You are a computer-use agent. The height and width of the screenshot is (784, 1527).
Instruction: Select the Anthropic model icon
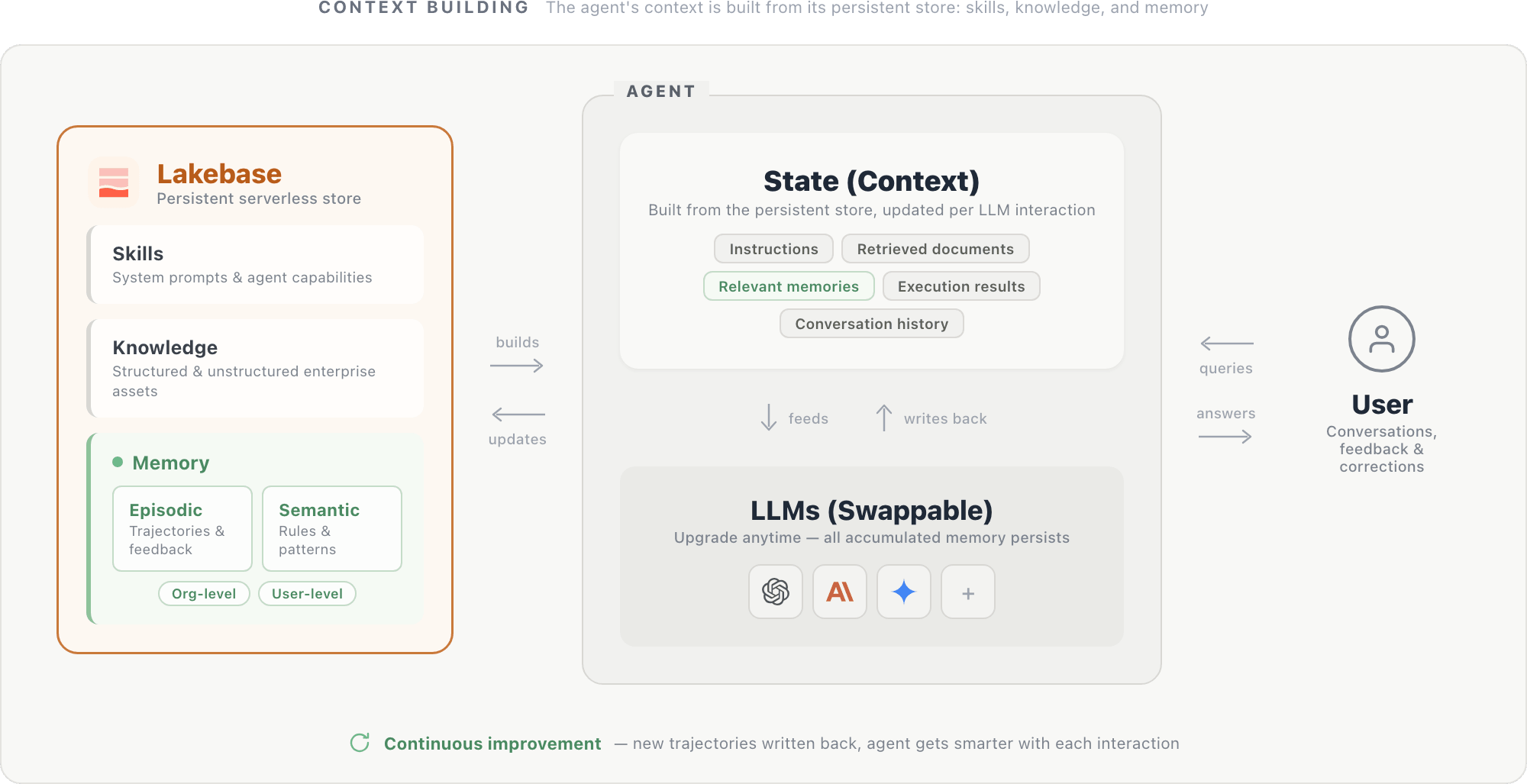pyautogui.click(x=839, y=592)
